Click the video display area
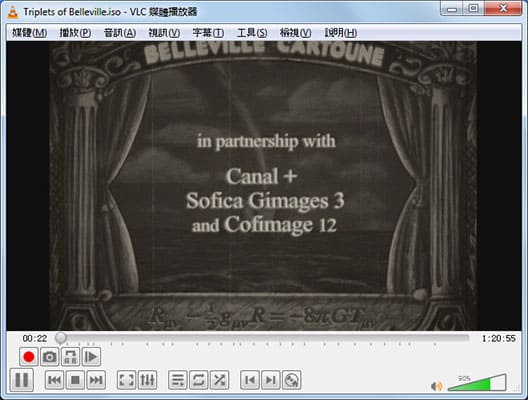 click(264, 186)
